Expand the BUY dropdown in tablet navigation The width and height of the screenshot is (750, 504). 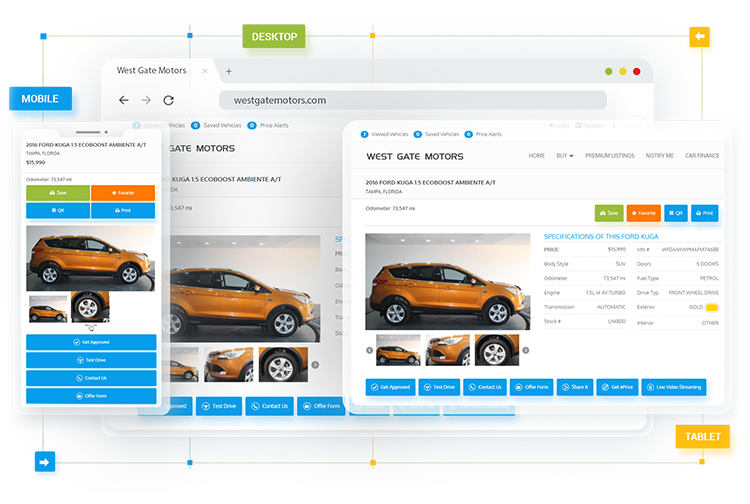click(564, 156)
